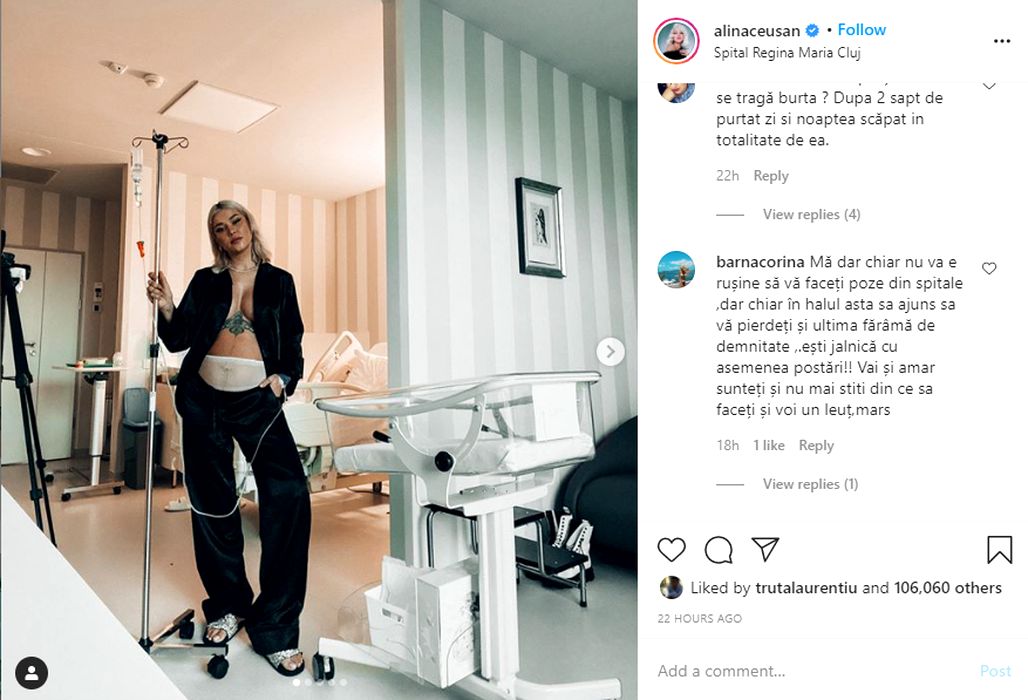1028x700 pixels.
Task: Open alinaceusan username link
Action: pyautogui.click(x=757, y=31)
